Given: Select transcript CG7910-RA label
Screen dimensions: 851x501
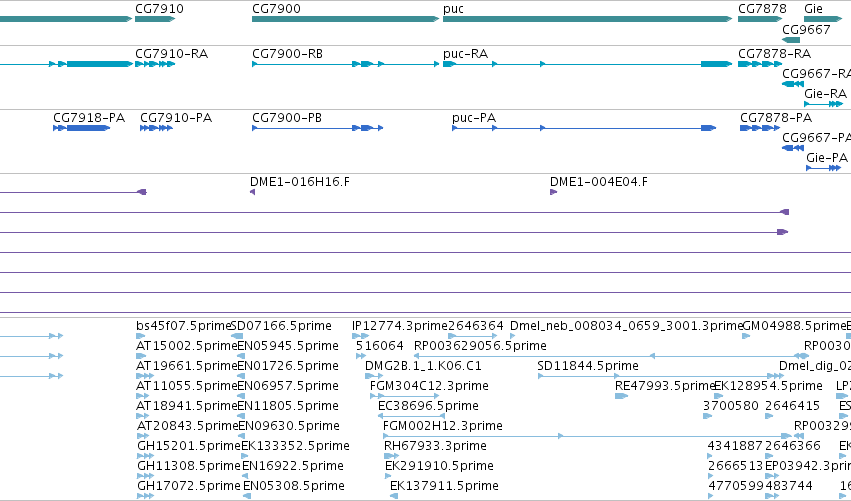Looking at the screenshot, I should coord(172,54).
